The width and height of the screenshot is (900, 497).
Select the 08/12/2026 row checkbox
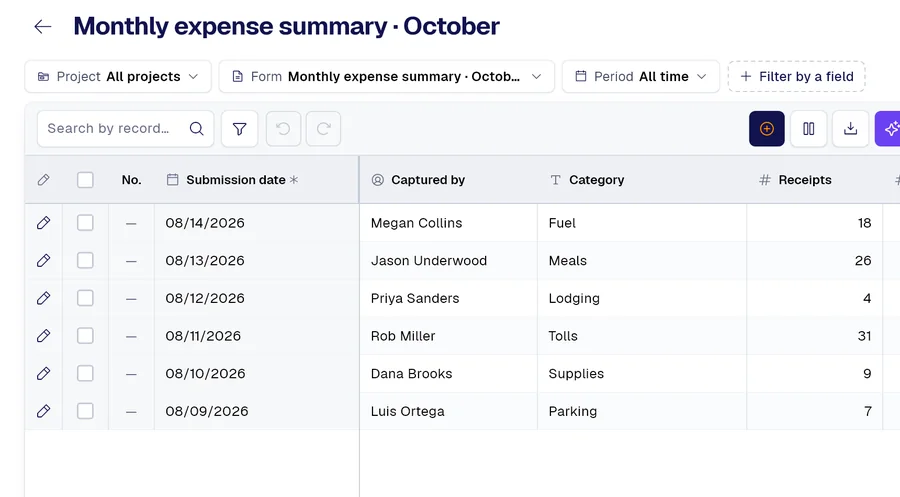point(85,298)
